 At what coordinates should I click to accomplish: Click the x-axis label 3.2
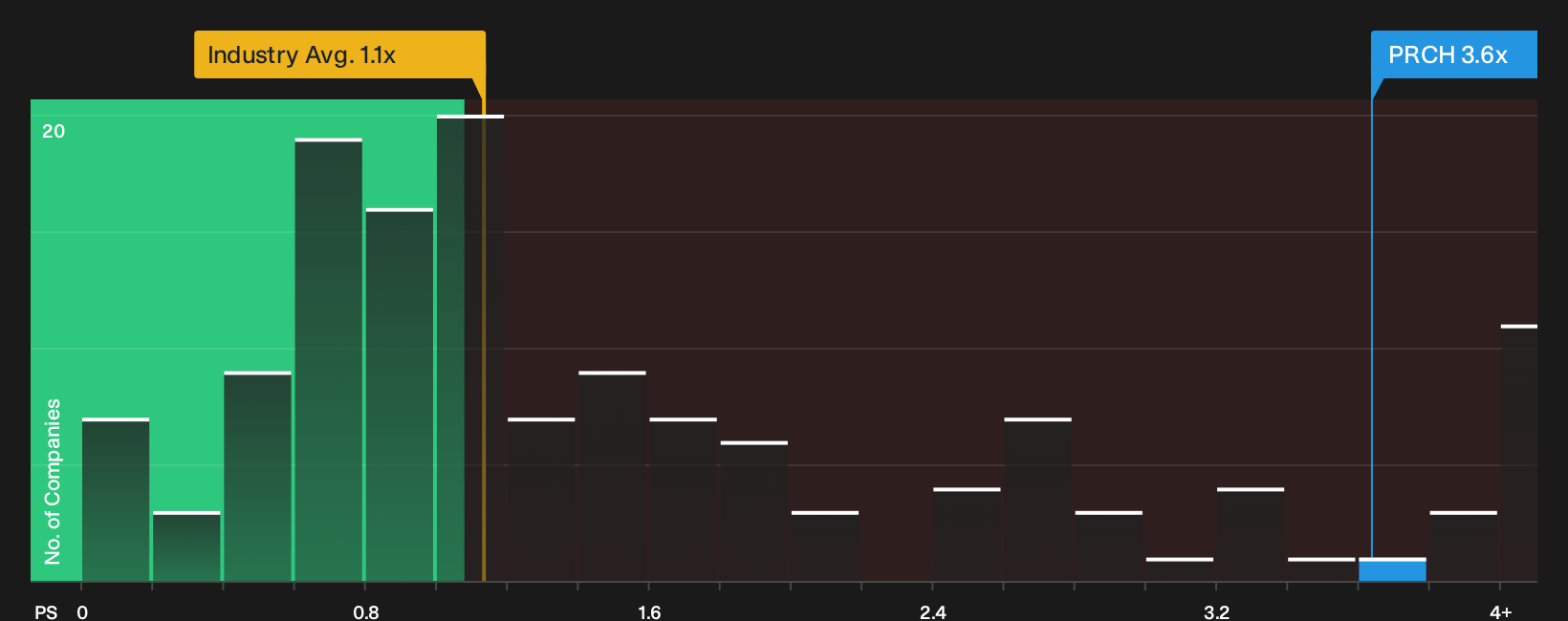point(1216,611)
